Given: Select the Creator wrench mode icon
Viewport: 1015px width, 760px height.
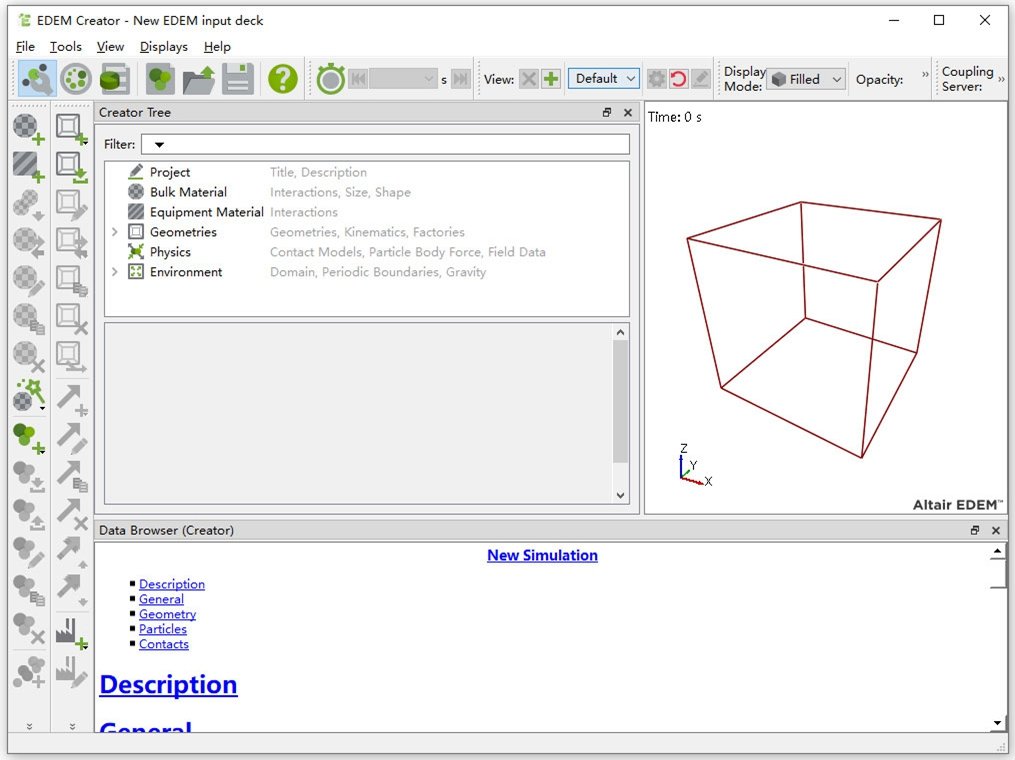Looking at the screenshot, I should pos(37,79).
